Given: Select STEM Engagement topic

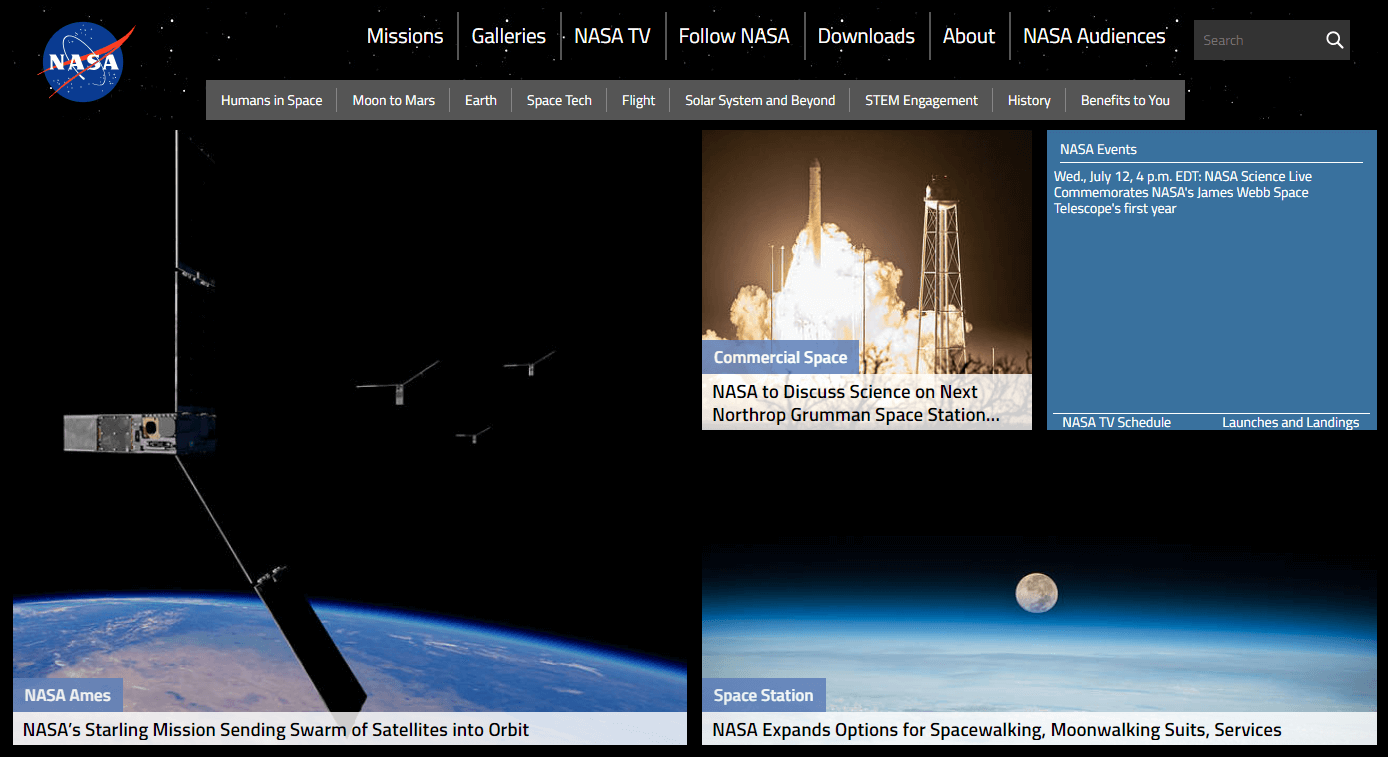Looking at the screenshot, I should pyautogui.click(x=922, y=100).
